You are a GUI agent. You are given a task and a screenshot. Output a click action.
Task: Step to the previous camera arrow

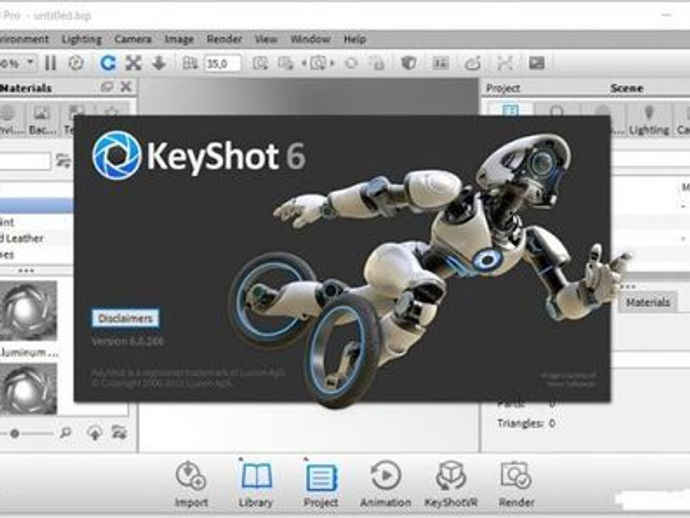[x=304, y=63]
